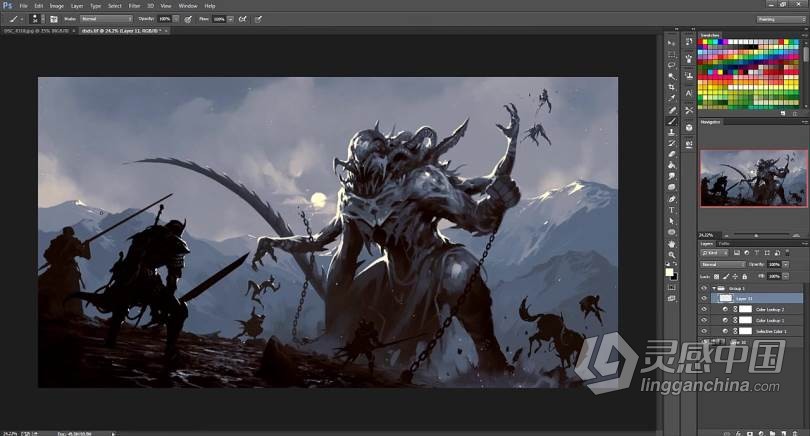Open the Brush panel from options bar

coord(54,19)
